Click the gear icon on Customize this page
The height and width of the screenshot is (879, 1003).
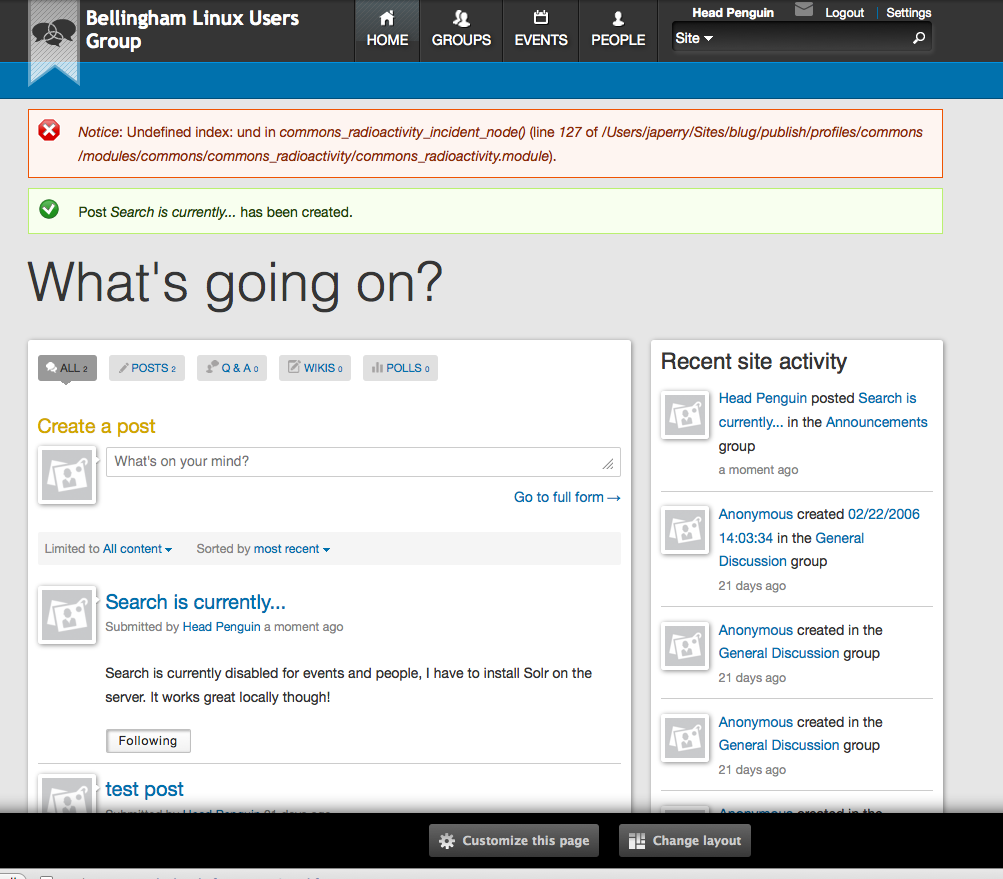coord(447,840)
